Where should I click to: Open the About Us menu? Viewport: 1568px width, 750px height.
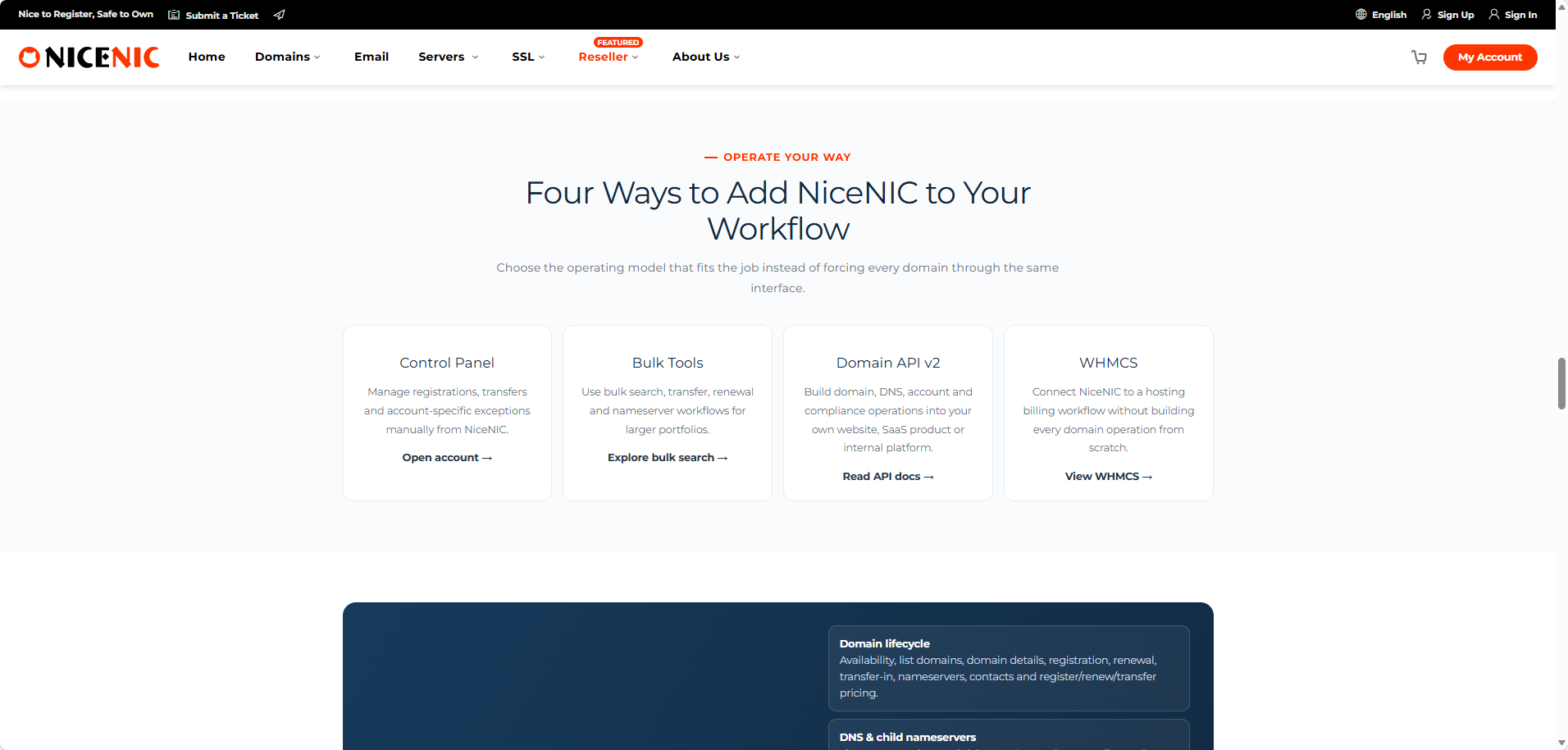click(700, 57)
